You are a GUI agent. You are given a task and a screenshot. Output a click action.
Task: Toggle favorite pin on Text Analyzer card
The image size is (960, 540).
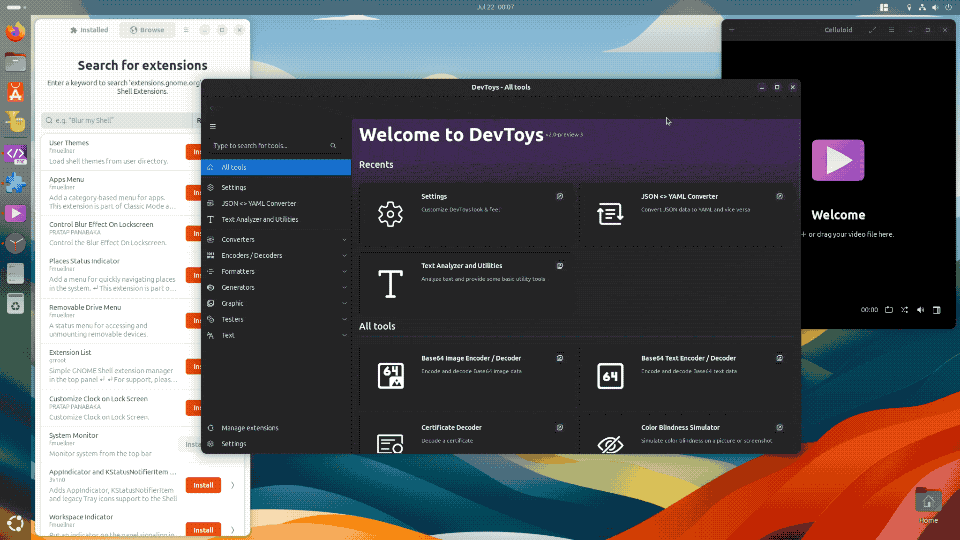pos(560,266)
